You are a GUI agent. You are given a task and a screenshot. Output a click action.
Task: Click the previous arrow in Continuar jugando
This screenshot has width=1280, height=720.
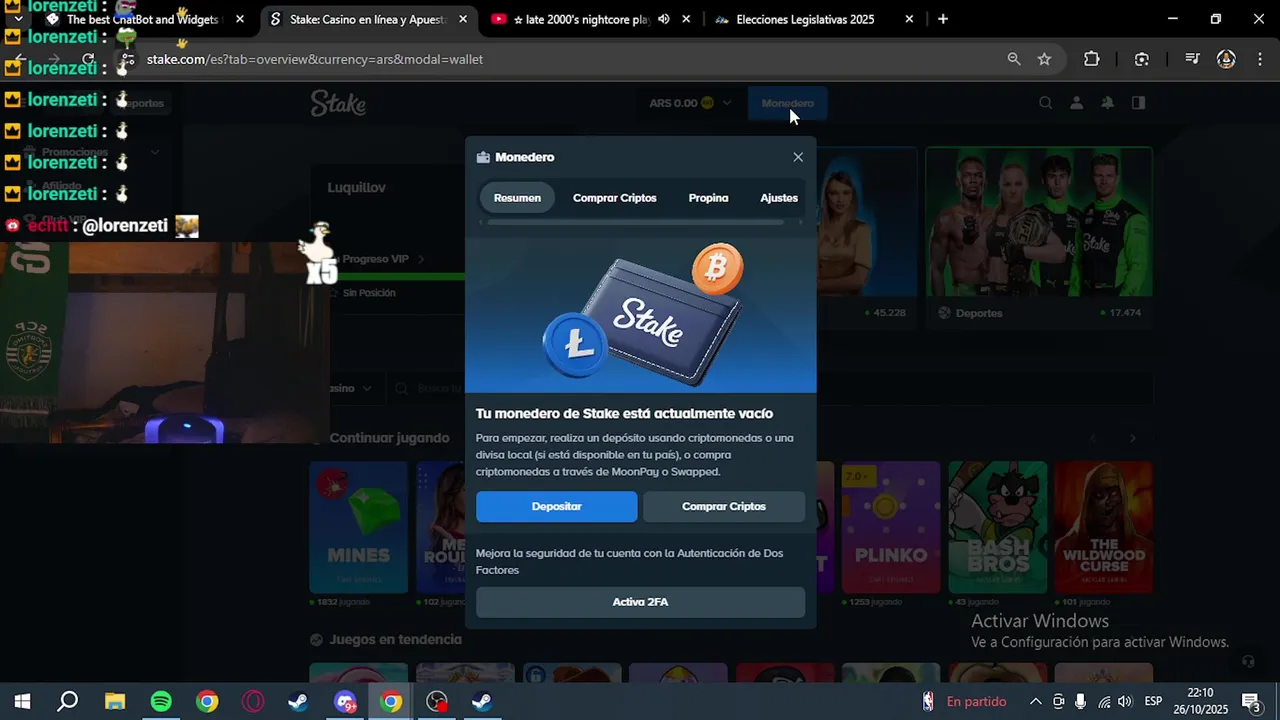(1093, 438)
